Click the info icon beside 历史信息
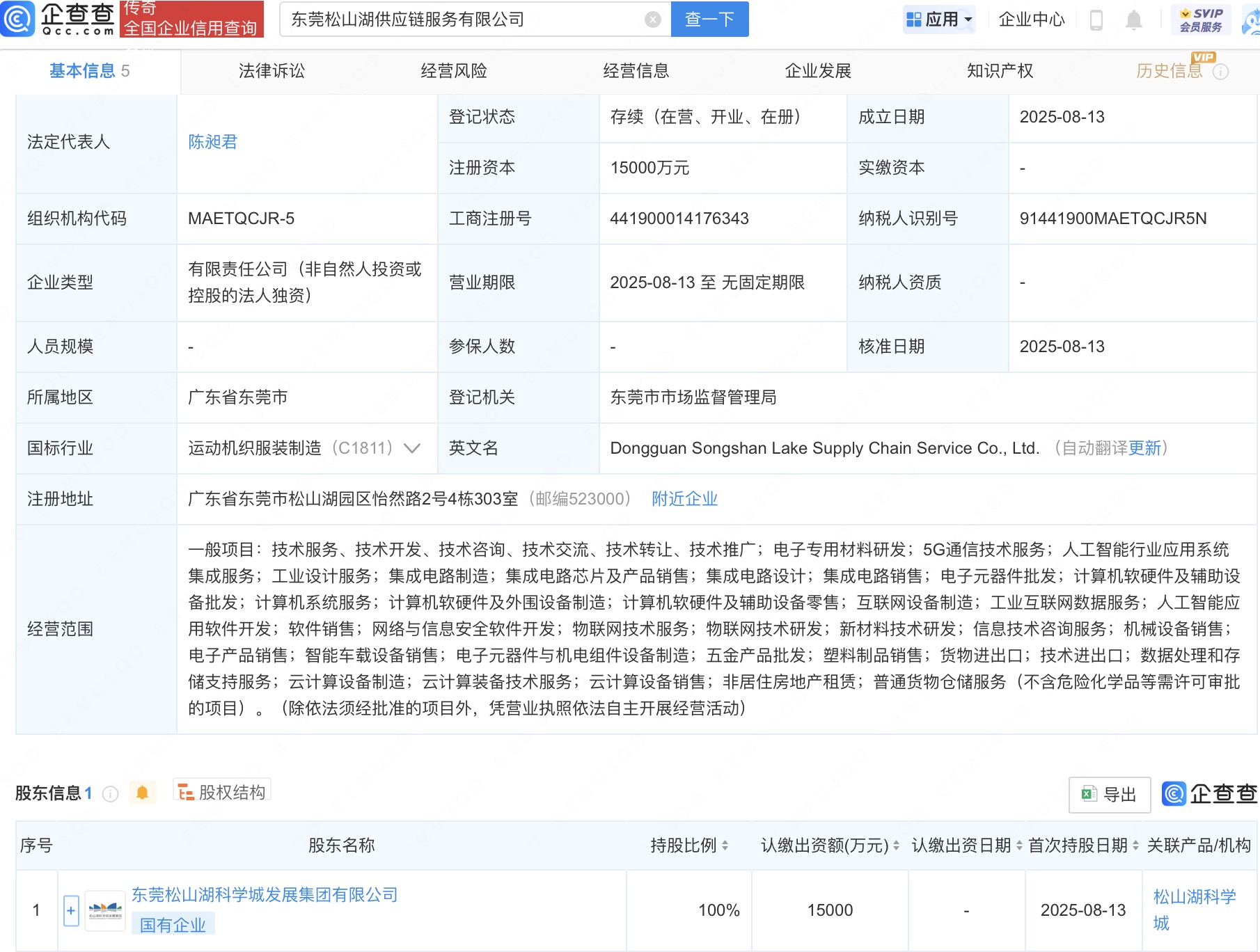1260x952 pixels. (x=1221, y=72)
